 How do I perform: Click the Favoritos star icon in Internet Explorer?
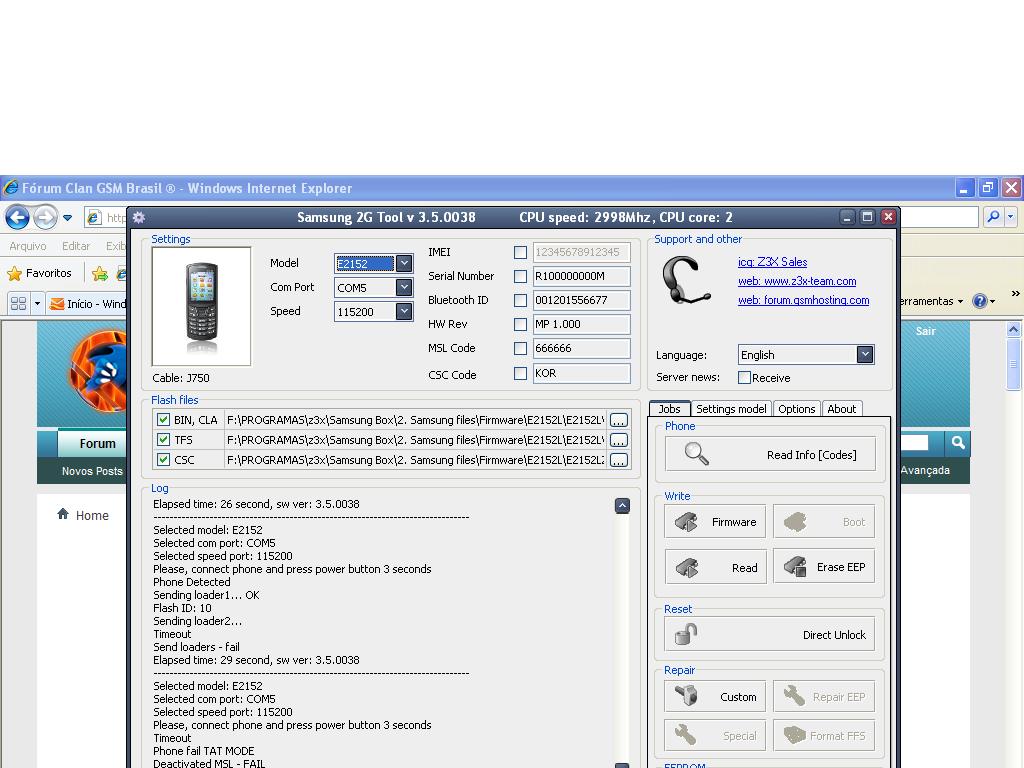(14, 274)
